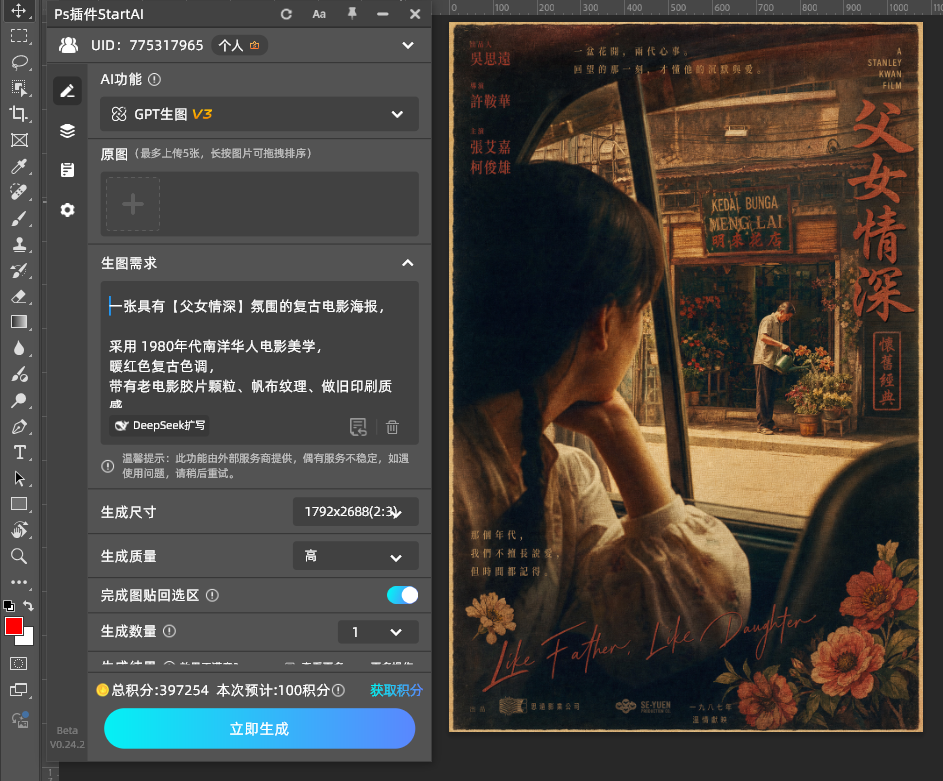Select the History Brush tool
This screenshot has width=943, height=781.
pyautogui.click(x=19, y=271)
